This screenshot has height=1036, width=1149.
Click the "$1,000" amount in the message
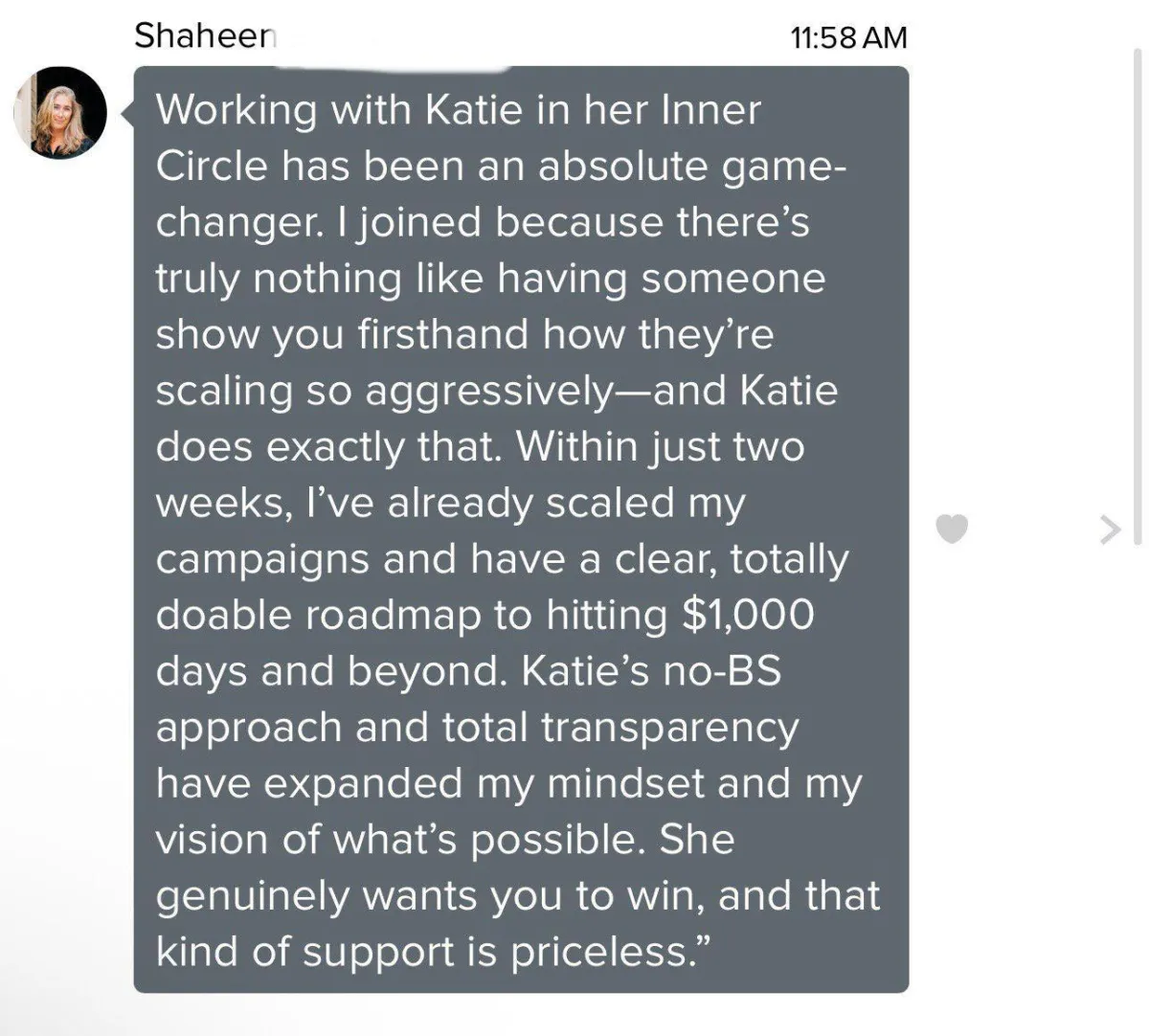pos(747,615)
